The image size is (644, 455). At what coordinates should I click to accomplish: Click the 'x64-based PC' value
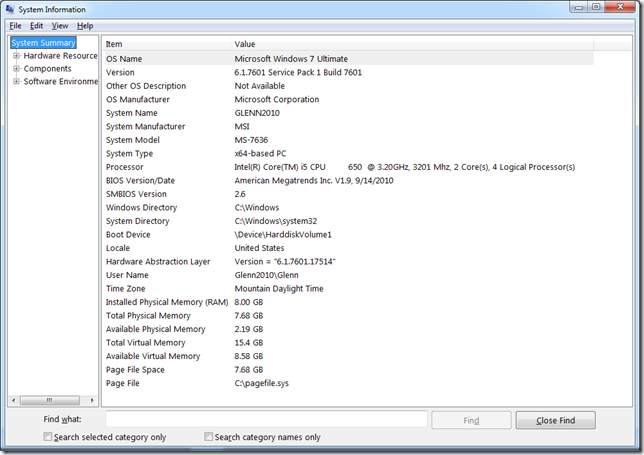click(260, 154)
